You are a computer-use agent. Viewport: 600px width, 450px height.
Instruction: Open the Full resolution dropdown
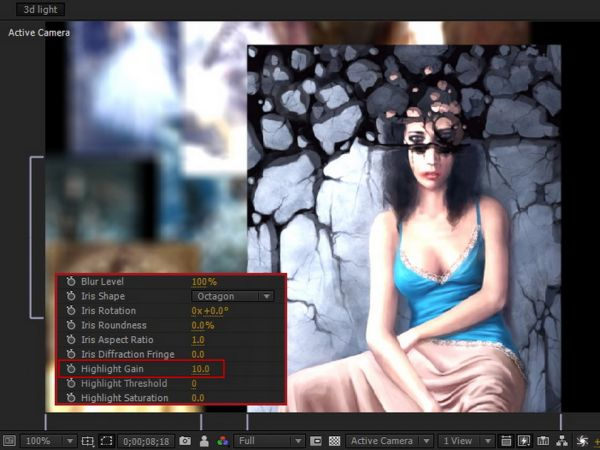pyautogui.click(x=269, y=441)
